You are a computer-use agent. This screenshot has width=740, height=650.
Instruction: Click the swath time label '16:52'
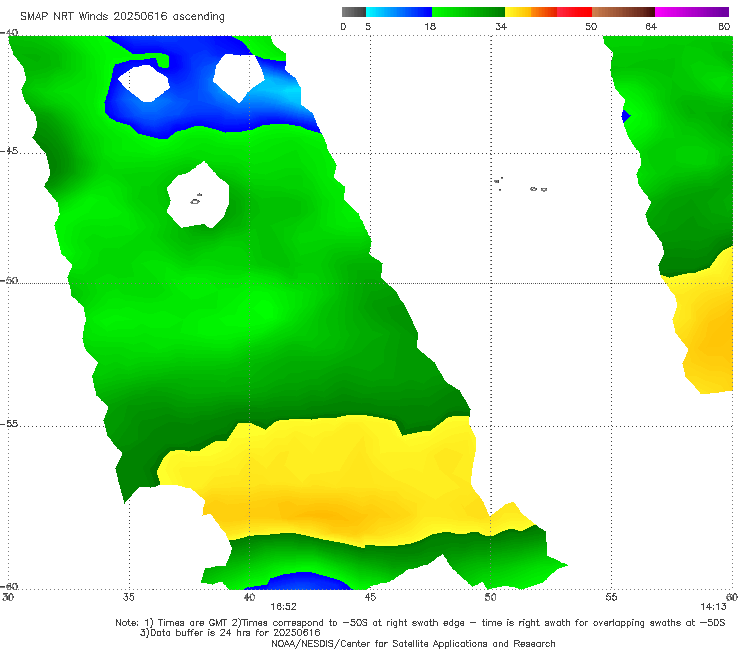(x=283, y=607)
